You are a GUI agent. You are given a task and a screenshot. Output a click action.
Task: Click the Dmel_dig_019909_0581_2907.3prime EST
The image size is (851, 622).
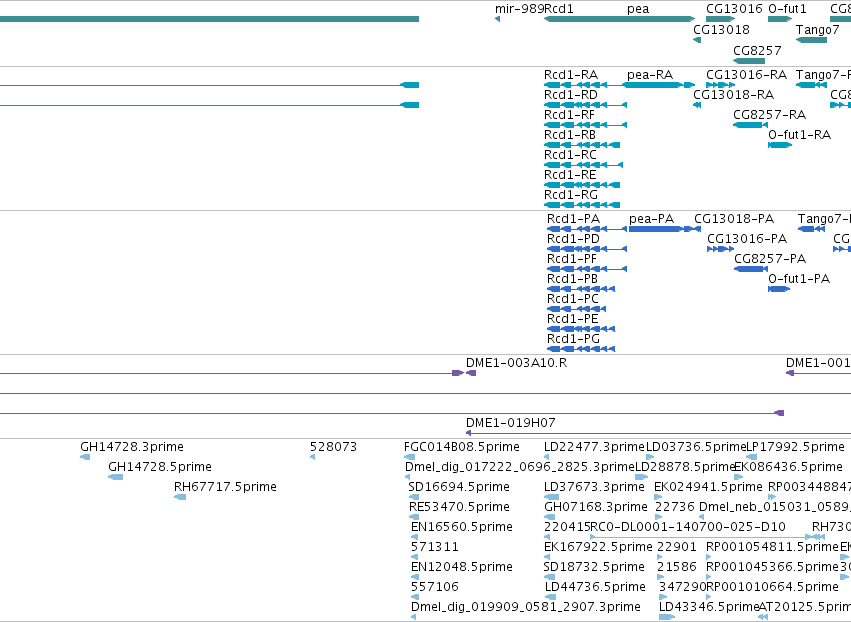[x=414, y=617]
